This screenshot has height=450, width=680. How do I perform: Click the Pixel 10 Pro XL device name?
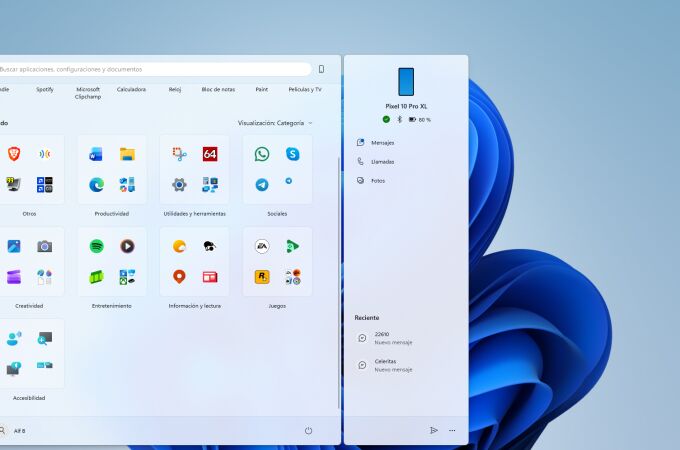tap(406, 106)
